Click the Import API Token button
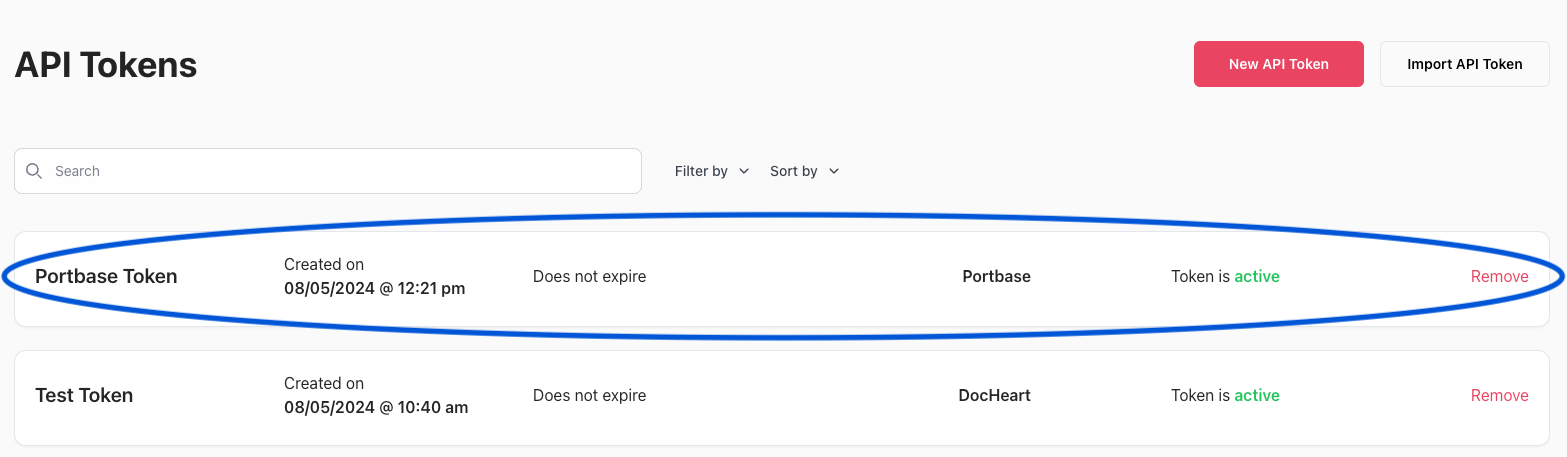 (1464, 64)
